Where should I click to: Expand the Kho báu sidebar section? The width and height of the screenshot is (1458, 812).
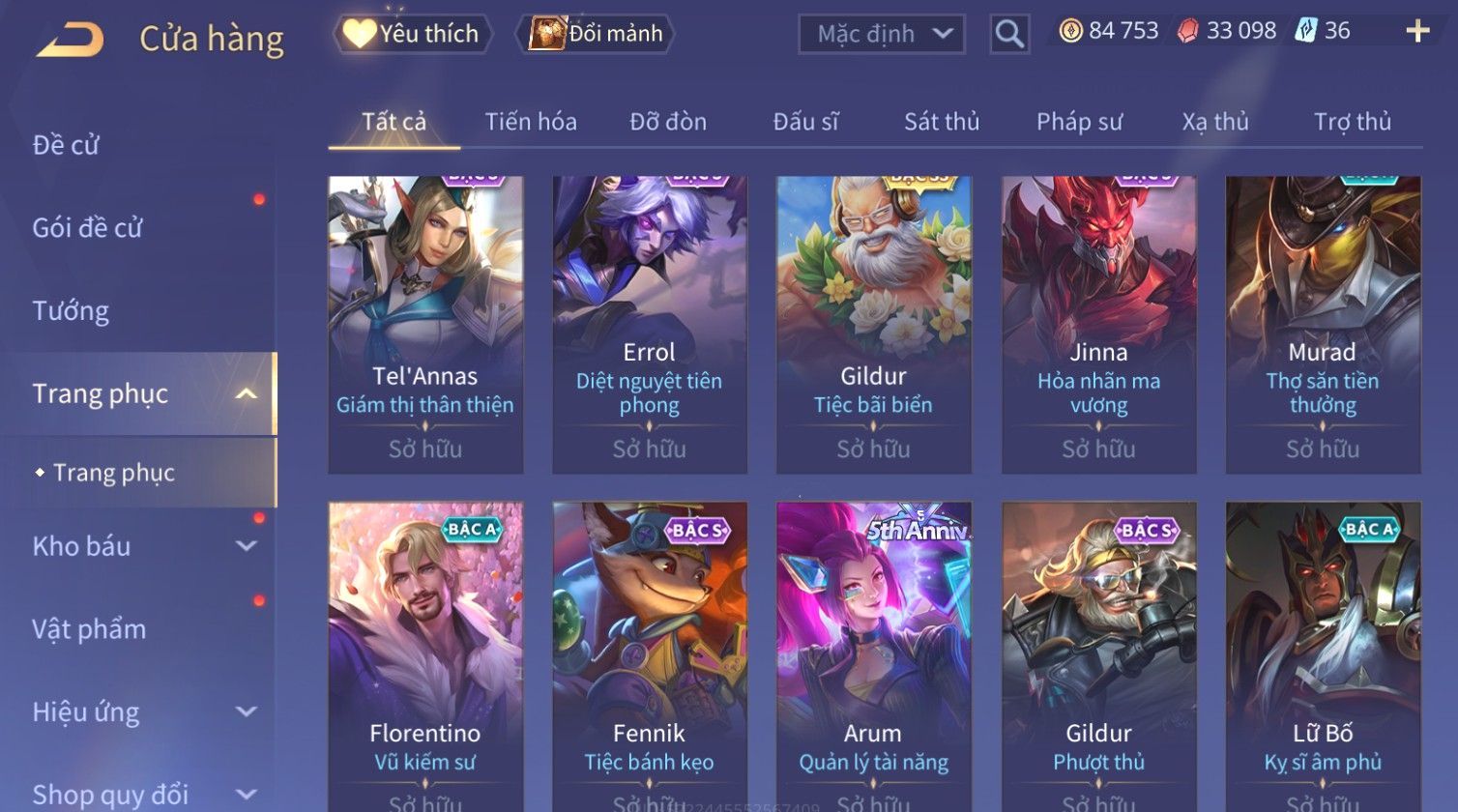[247, 546]
